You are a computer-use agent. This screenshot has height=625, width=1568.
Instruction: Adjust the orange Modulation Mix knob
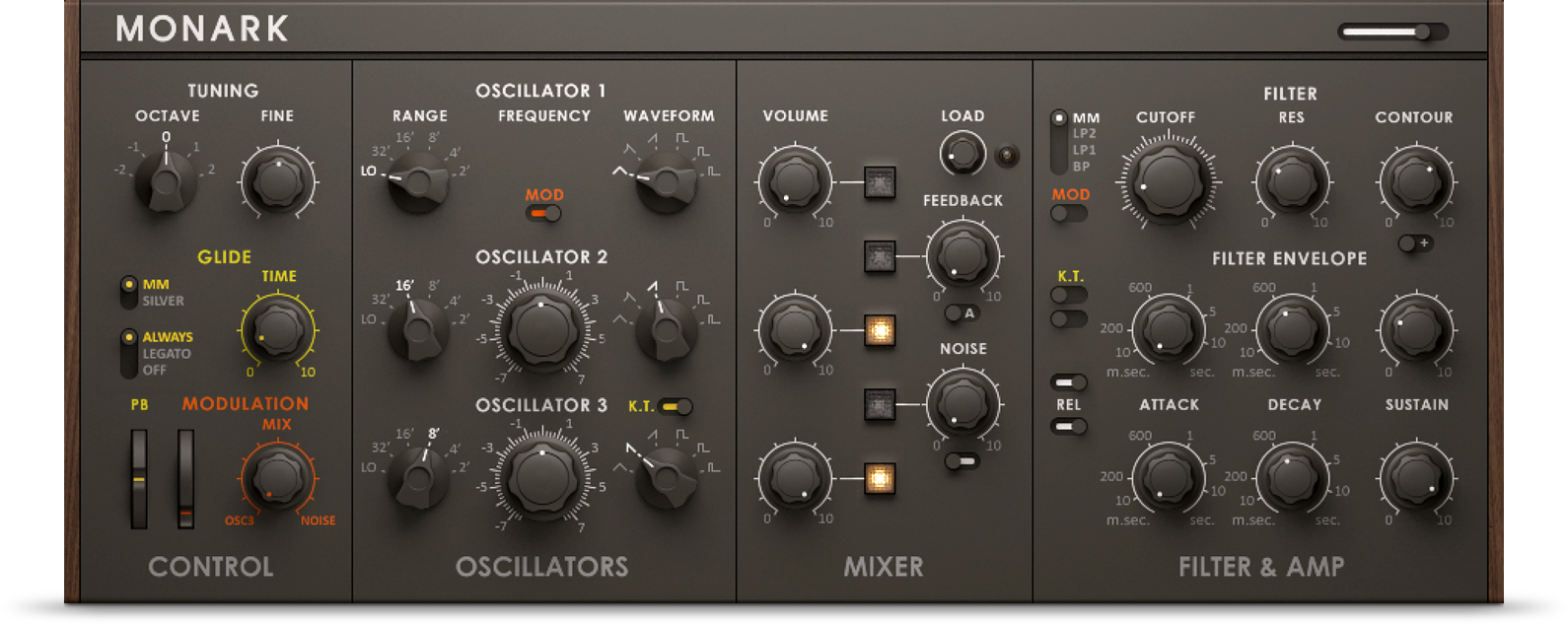coord(278,477)
